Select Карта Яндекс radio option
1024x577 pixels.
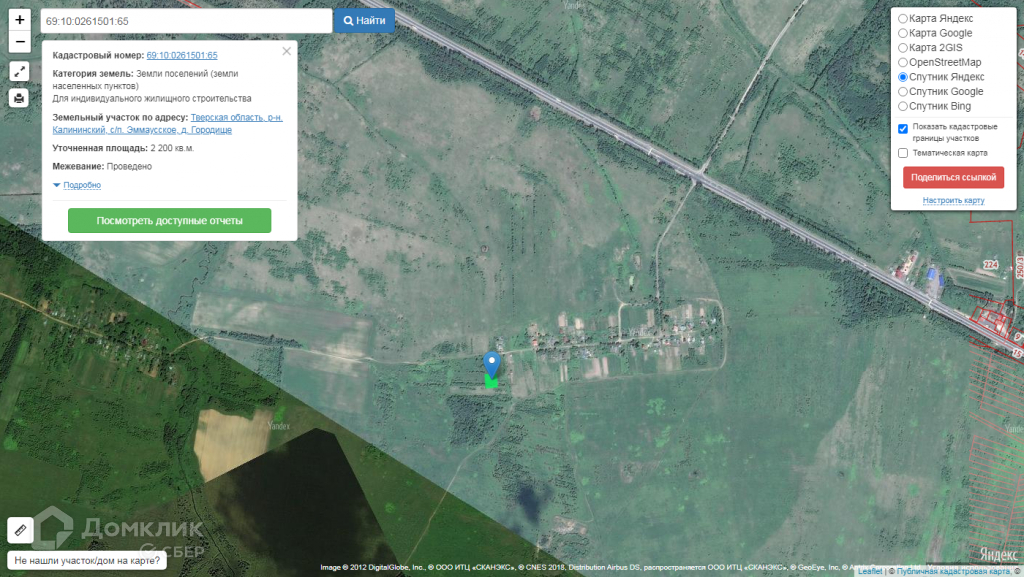(x=903, y=18)
